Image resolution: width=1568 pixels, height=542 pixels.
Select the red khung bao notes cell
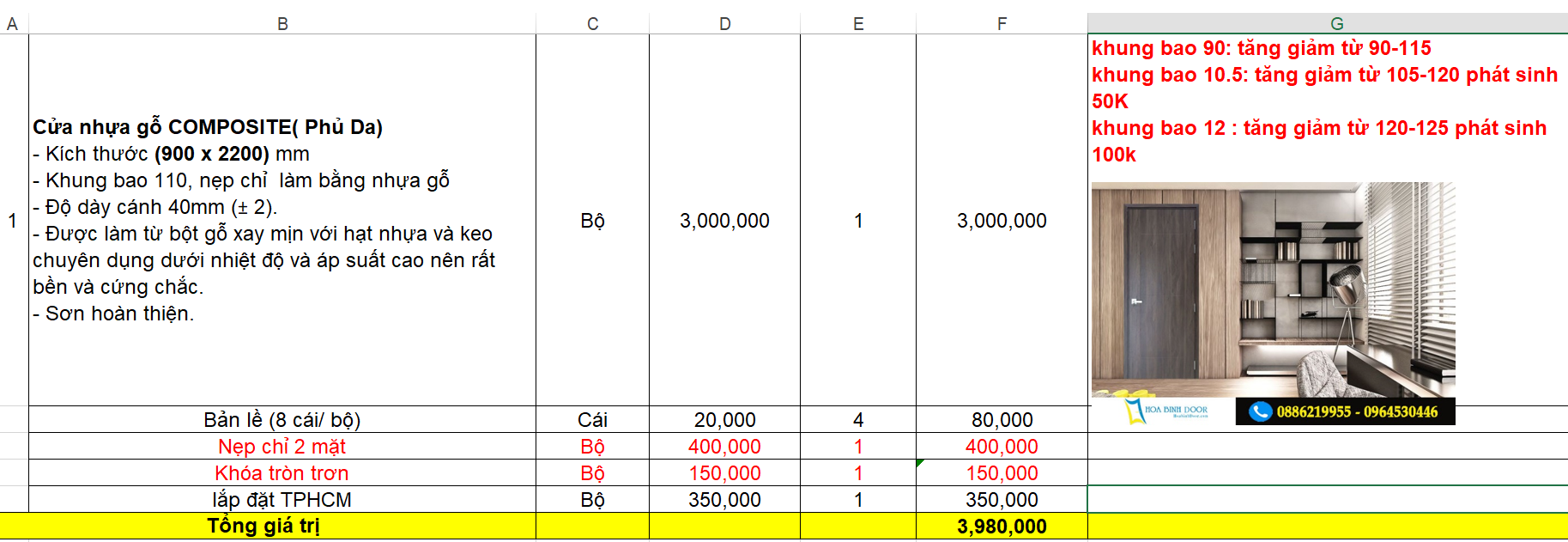point(1326,101)
